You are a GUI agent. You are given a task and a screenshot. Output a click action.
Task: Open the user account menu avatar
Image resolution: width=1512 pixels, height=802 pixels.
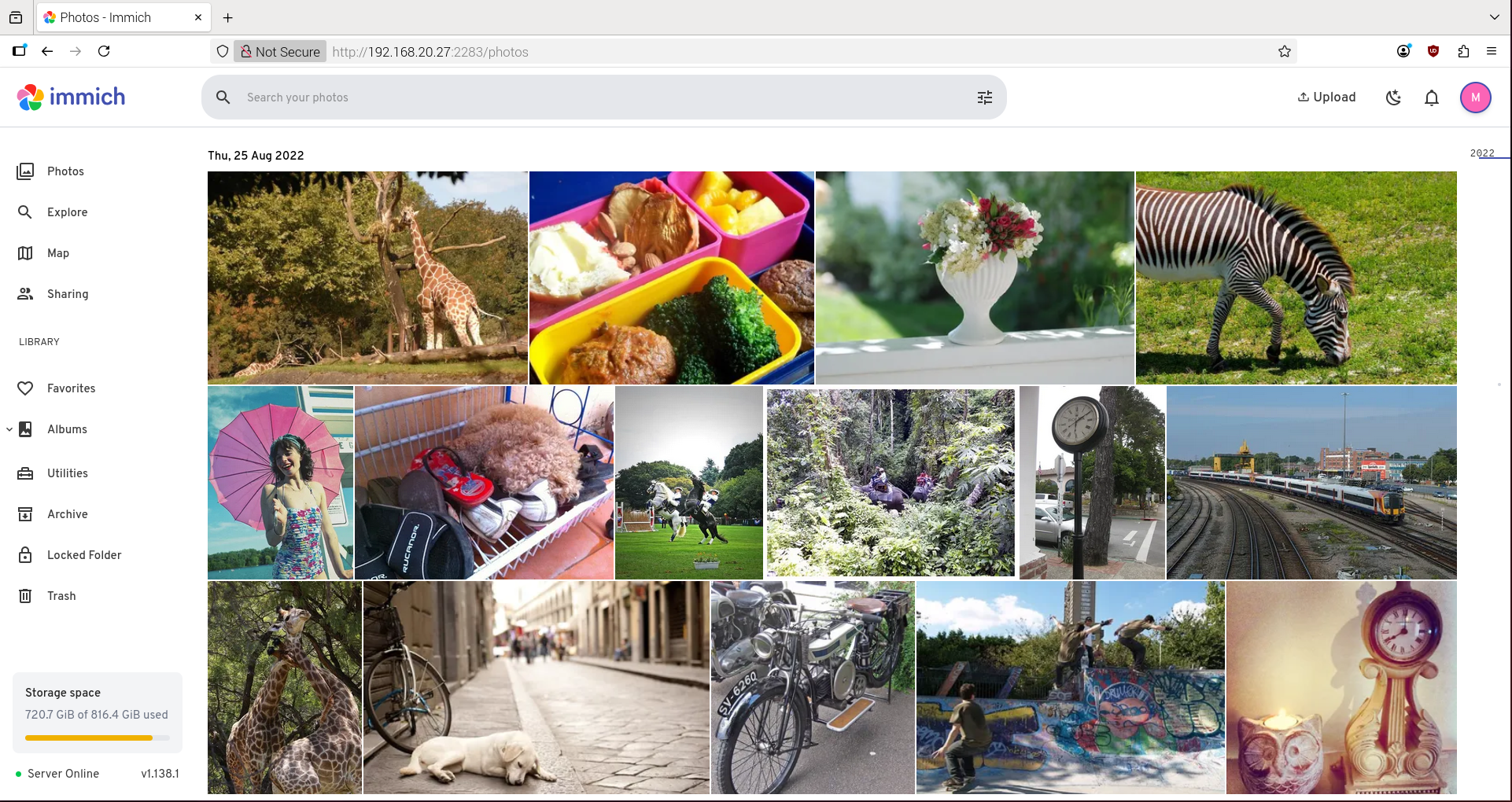(1475, 97)
